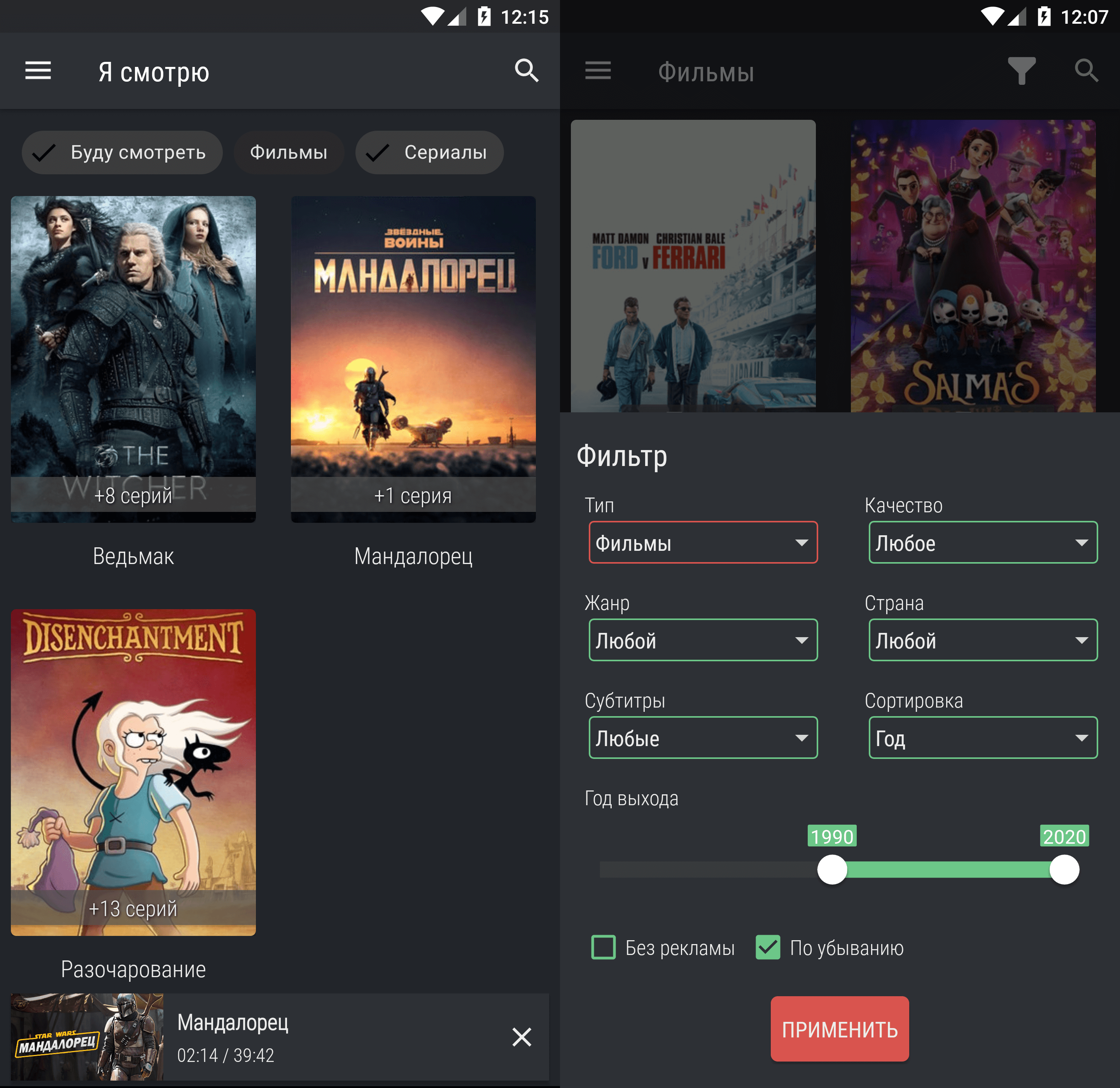The width and height of the screenshot is (1120, 1088).
Task: Open the Ведьмак poster thumbnail
Action: tap(133, 359)
